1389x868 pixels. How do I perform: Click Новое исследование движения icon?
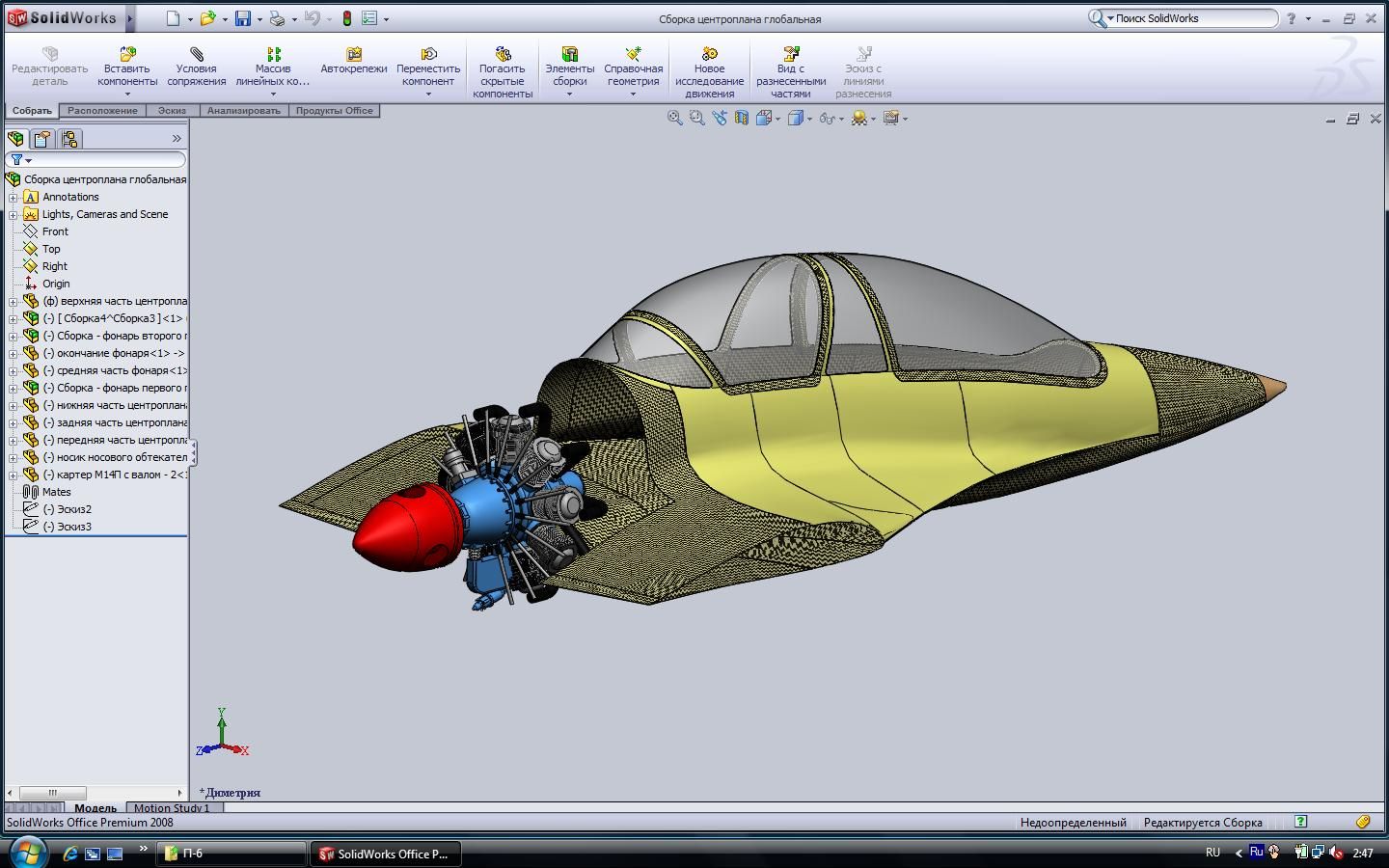click(710, 54)
